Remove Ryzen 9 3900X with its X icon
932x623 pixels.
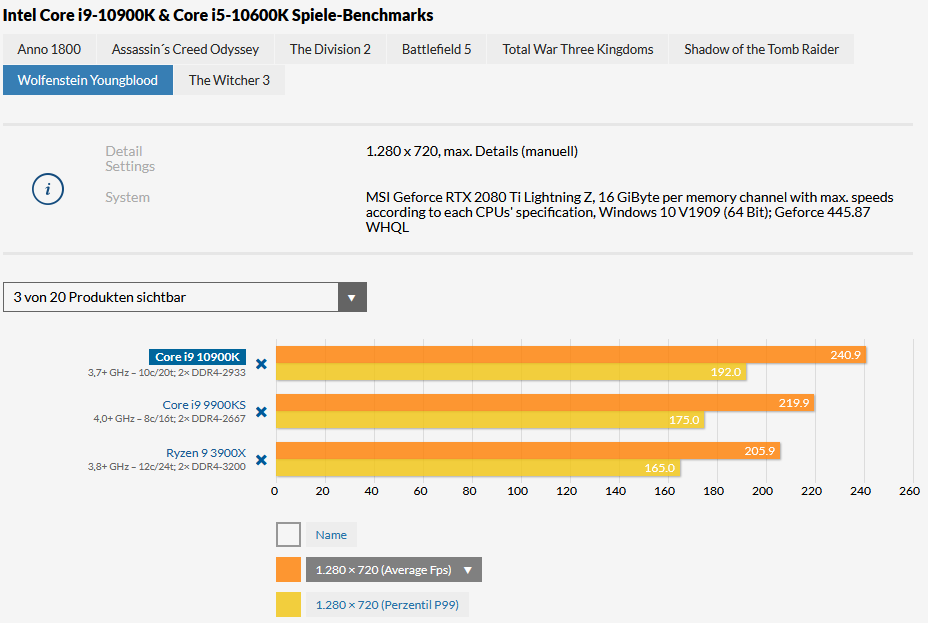261,460
